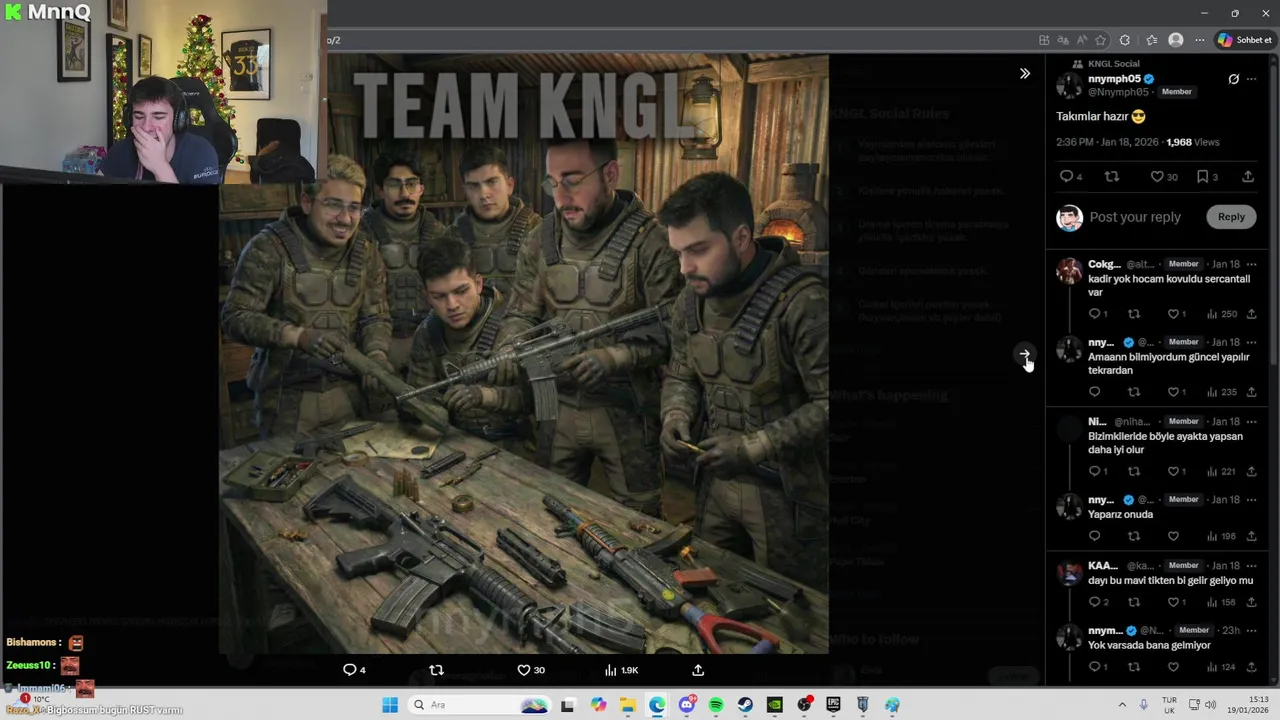Open the Edge profile avatar
Viewport: 1280px width, 720px height.
(x=1176, y=40)
